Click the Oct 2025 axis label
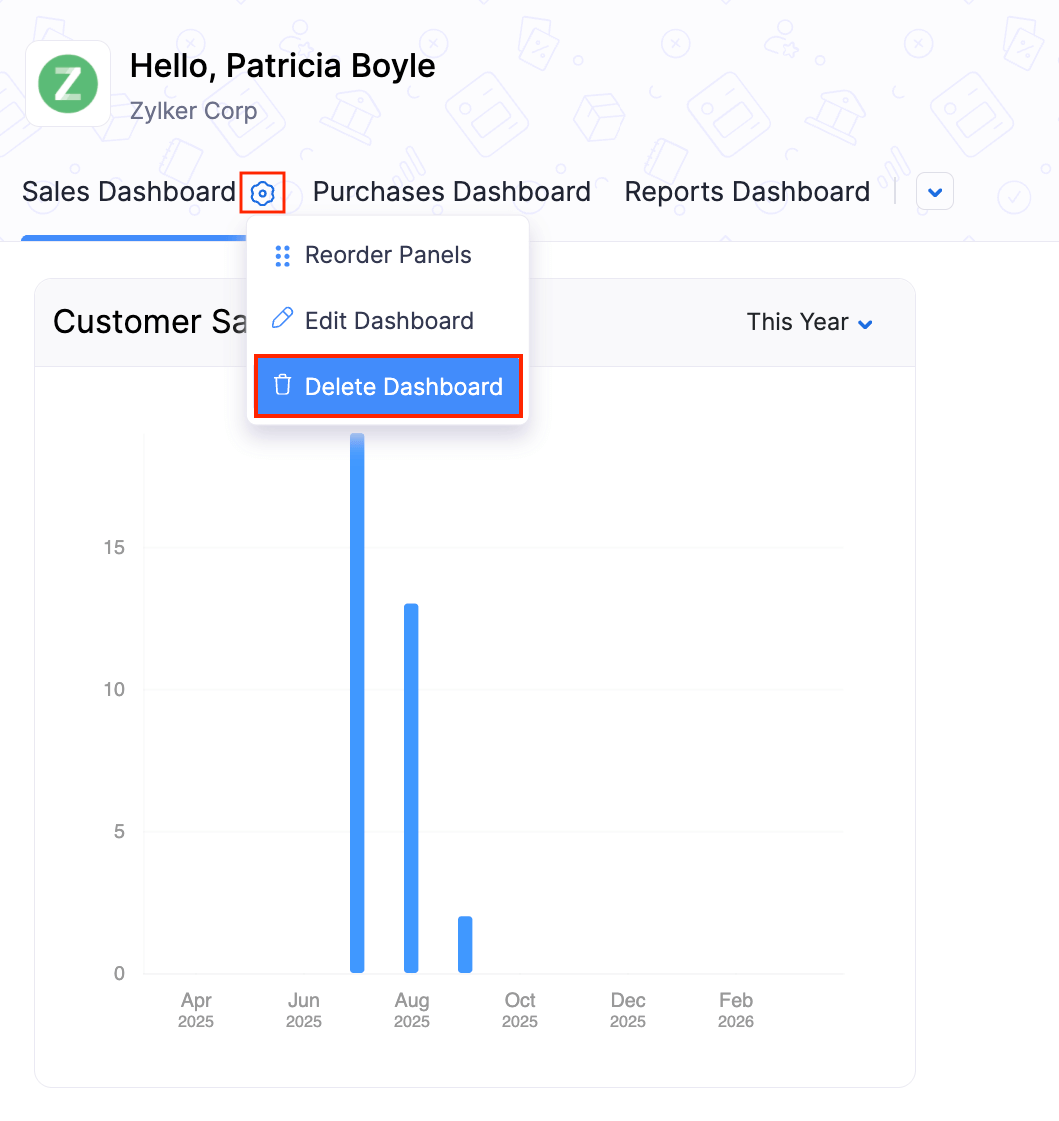Image resolution: width=1059 pixels, height=1121 pixels. 519,1009
